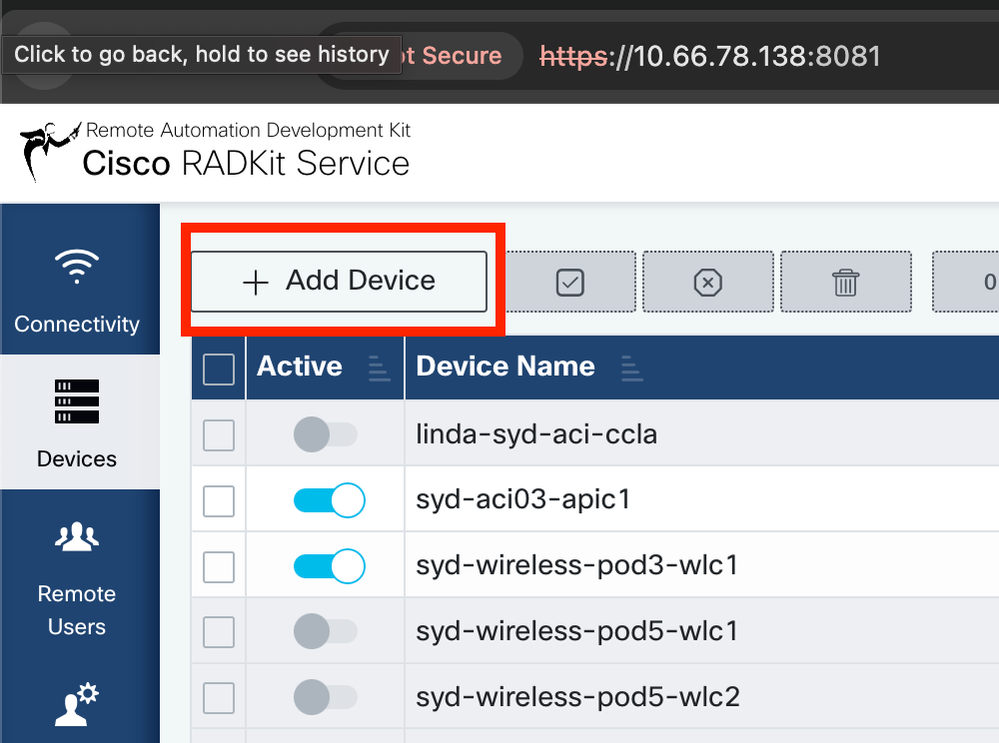Enable the Active toggle for syd-wireless-pod5-wlc2
This screenshot has width=999, height=743.
[x=326, y=697]
